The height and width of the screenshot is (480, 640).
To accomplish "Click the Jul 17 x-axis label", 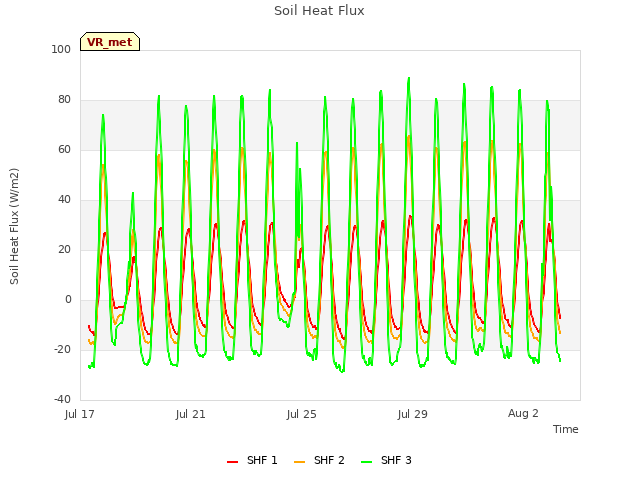I will [x=80, y=414].
